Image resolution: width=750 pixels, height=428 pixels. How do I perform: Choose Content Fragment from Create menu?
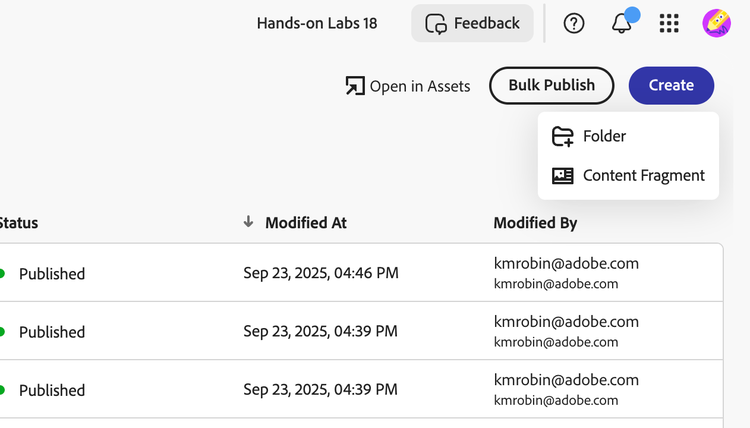pyautogui.click(x=643, y=175)
